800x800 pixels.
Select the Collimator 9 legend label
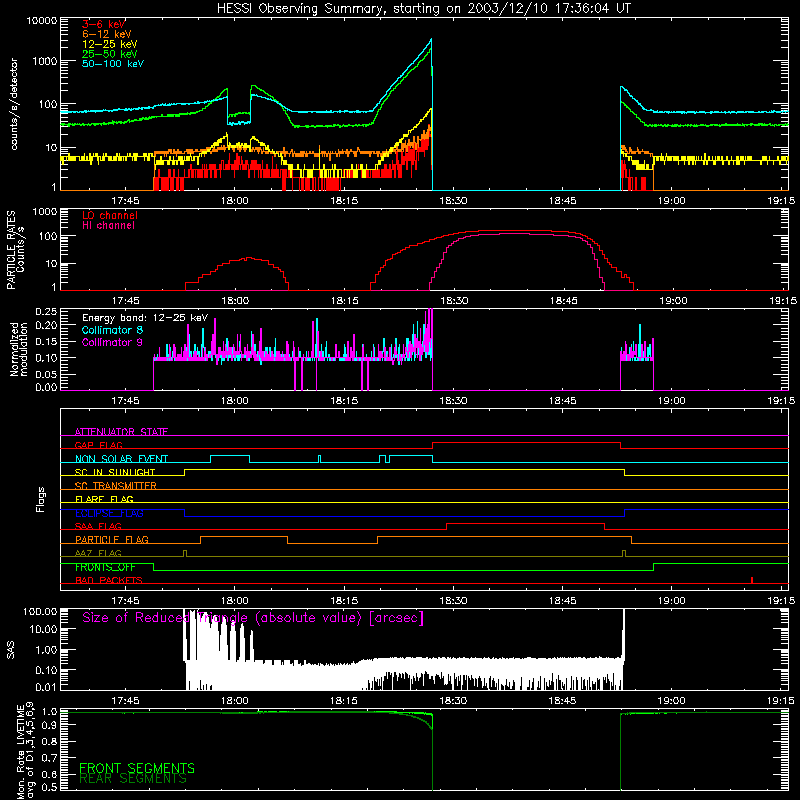(x=112, y=342)
